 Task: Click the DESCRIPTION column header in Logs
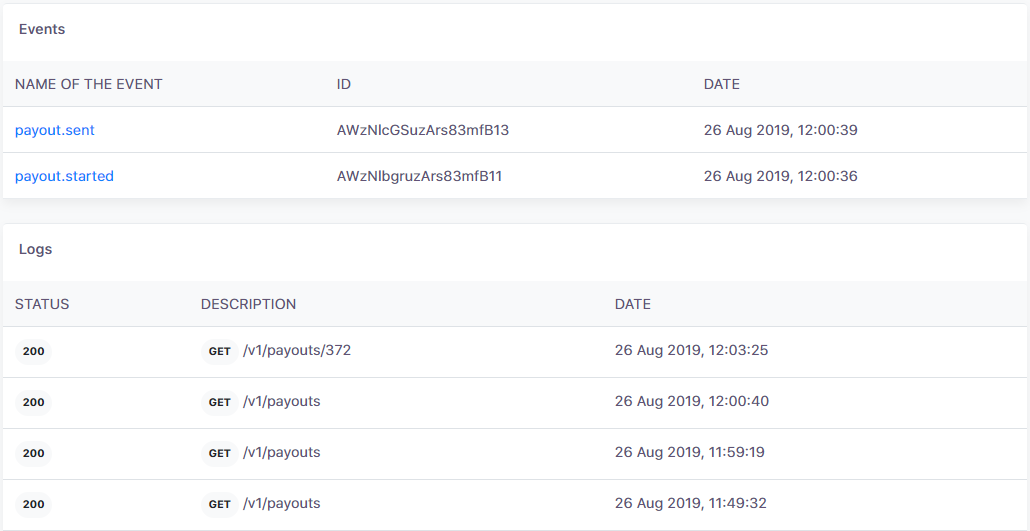(248, 304)
